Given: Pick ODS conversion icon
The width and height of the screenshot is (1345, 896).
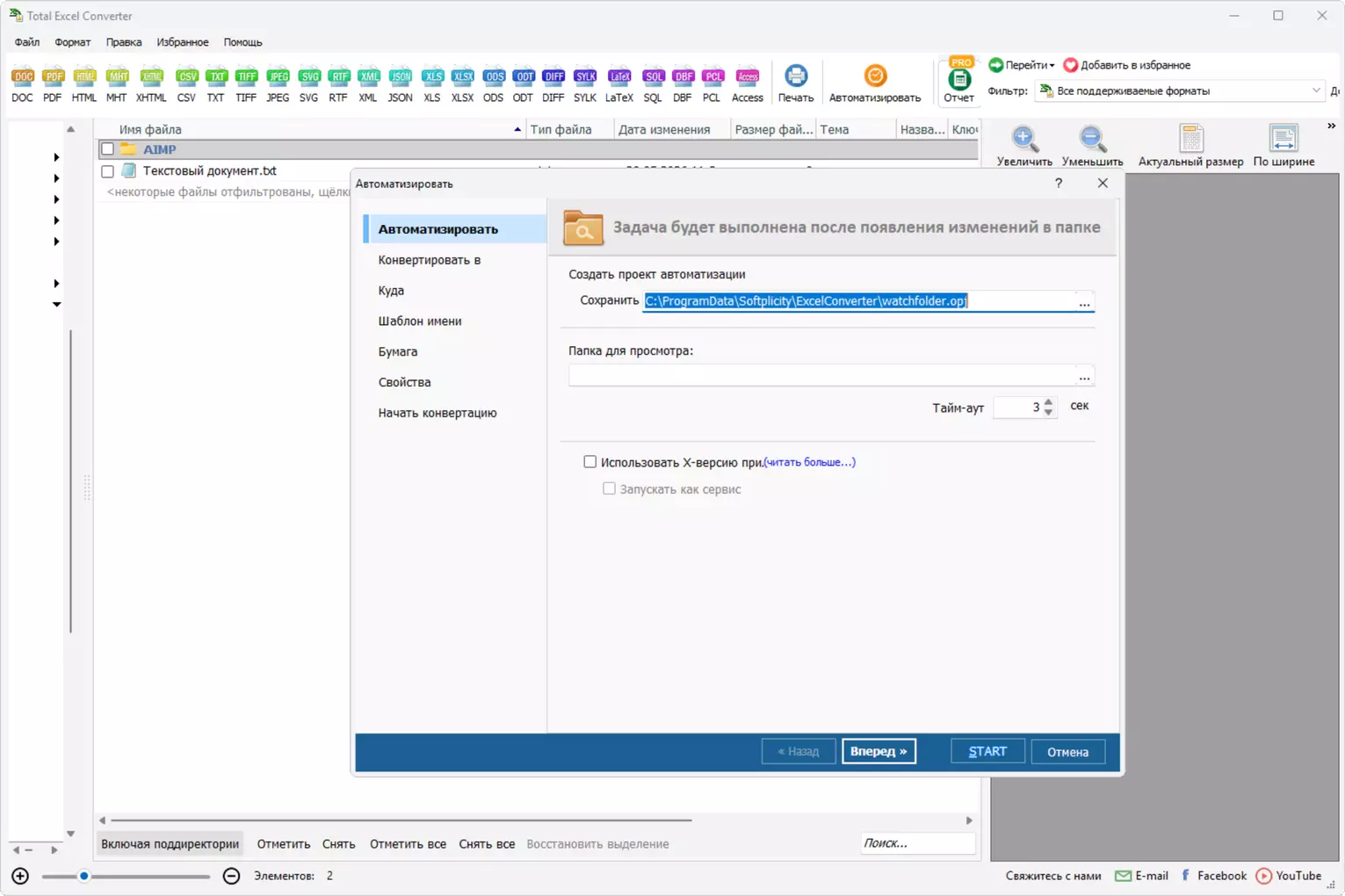Looking at the screenshot, I should click(x=494, y=83).
